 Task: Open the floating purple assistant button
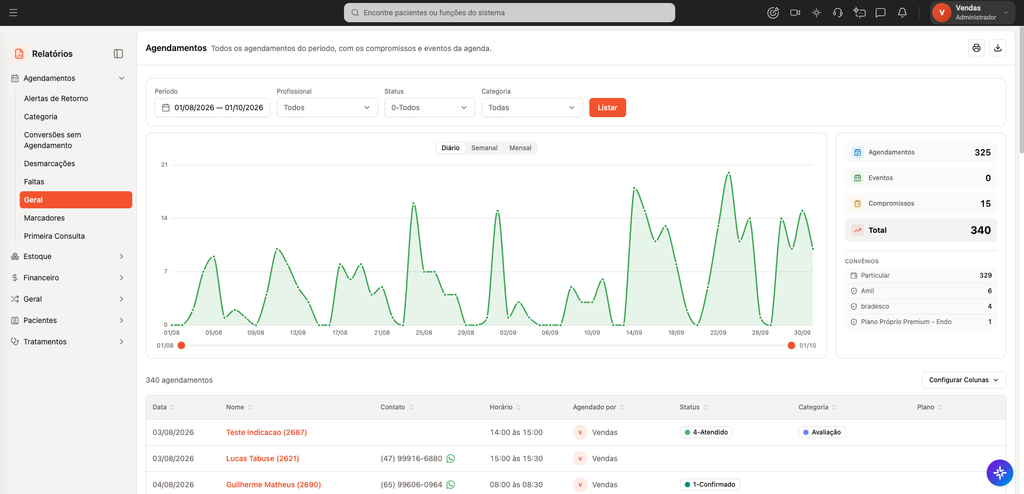(999, 472)
